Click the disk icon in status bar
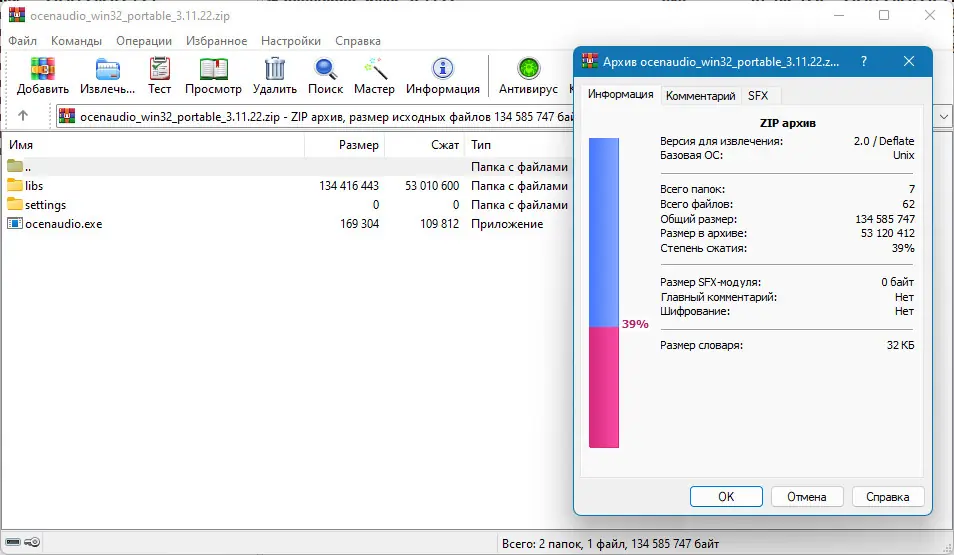The height and width of the screenshot is (555, 954). click(x=13, y=542)
